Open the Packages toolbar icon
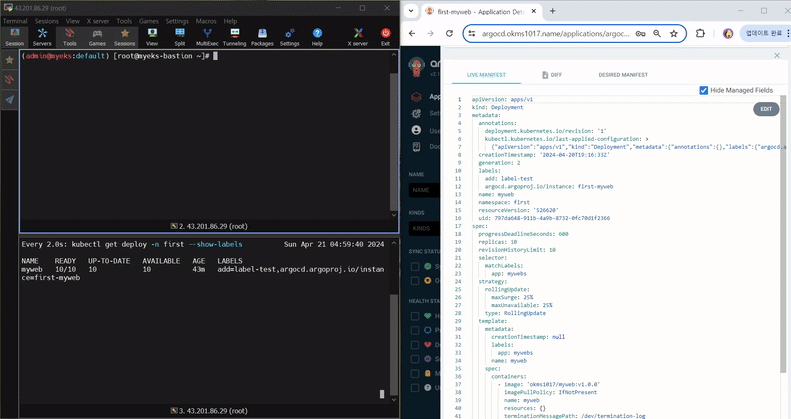Viewport: 791px width, 419px height. (x=262, y=37)
